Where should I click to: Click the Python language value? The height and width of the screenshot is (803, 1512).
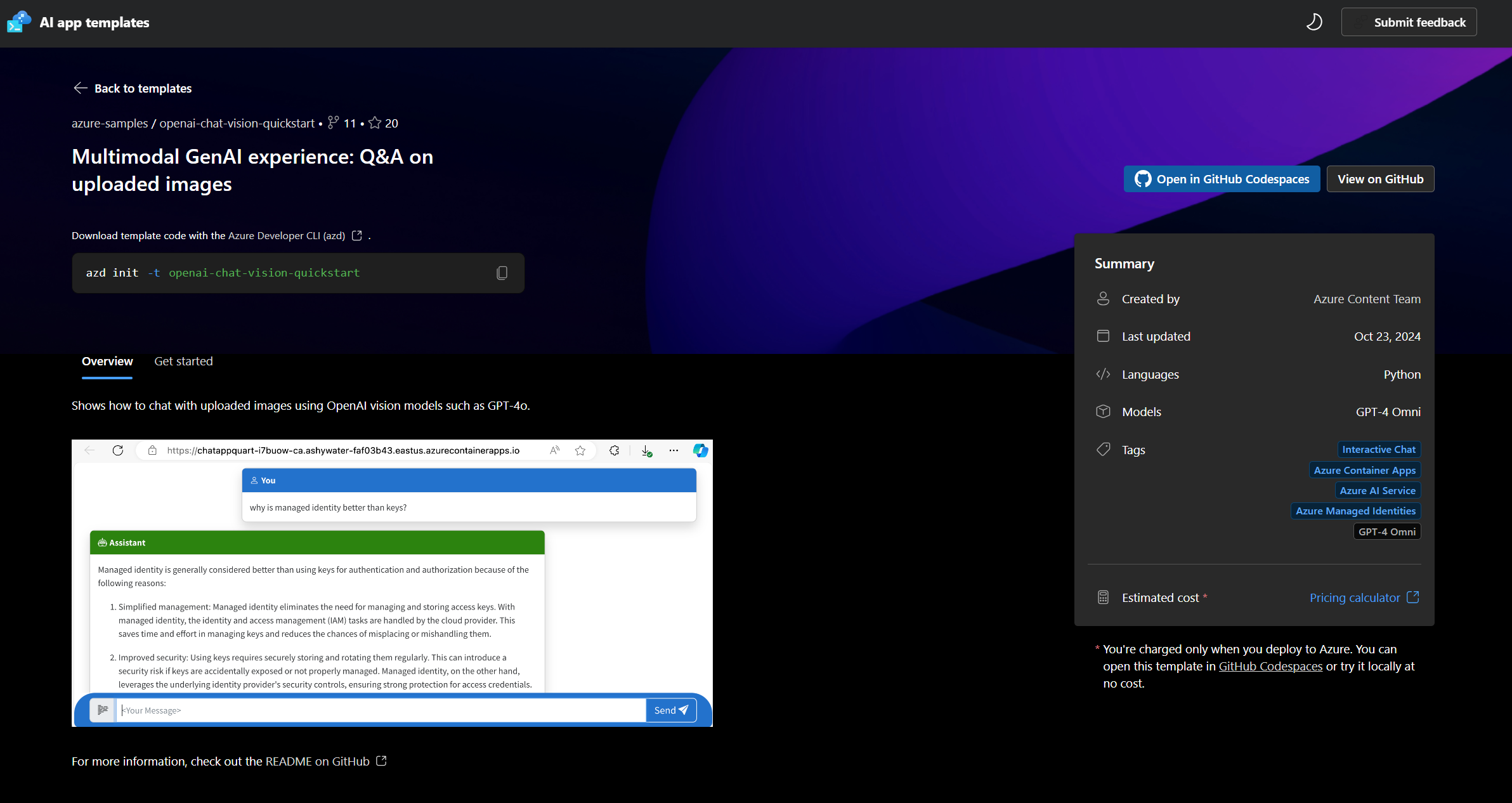(x=1402, y=374)
